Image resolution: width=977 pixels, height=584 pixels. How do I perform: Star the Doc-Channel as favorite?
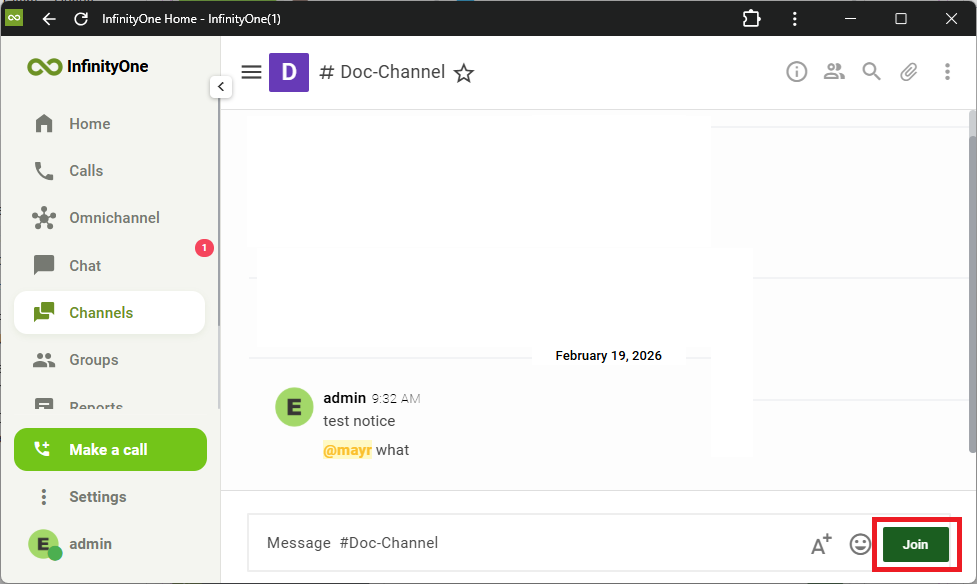pyautogui.click(x=464, y=74)
